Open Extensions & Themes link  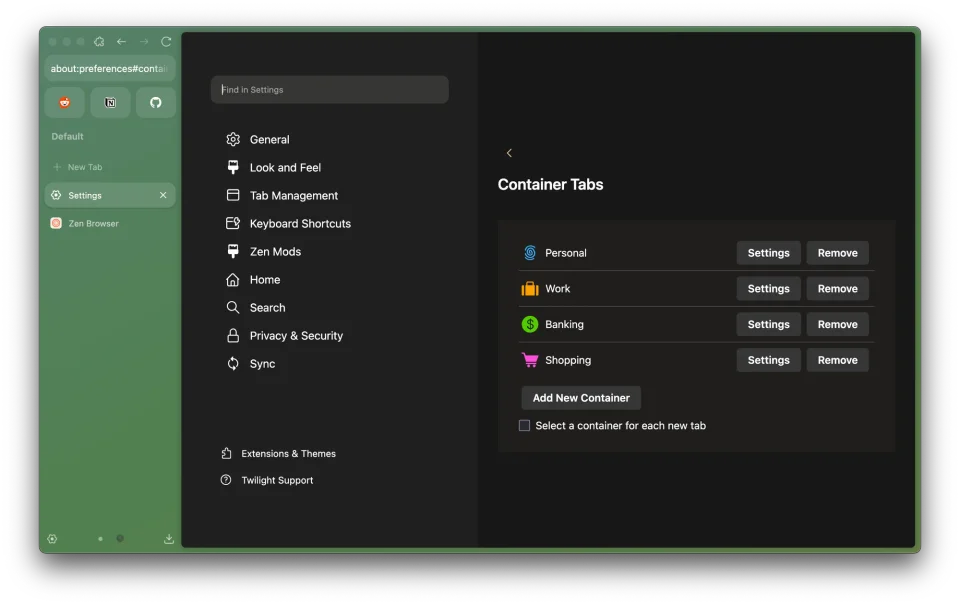[x=279, y=454]
